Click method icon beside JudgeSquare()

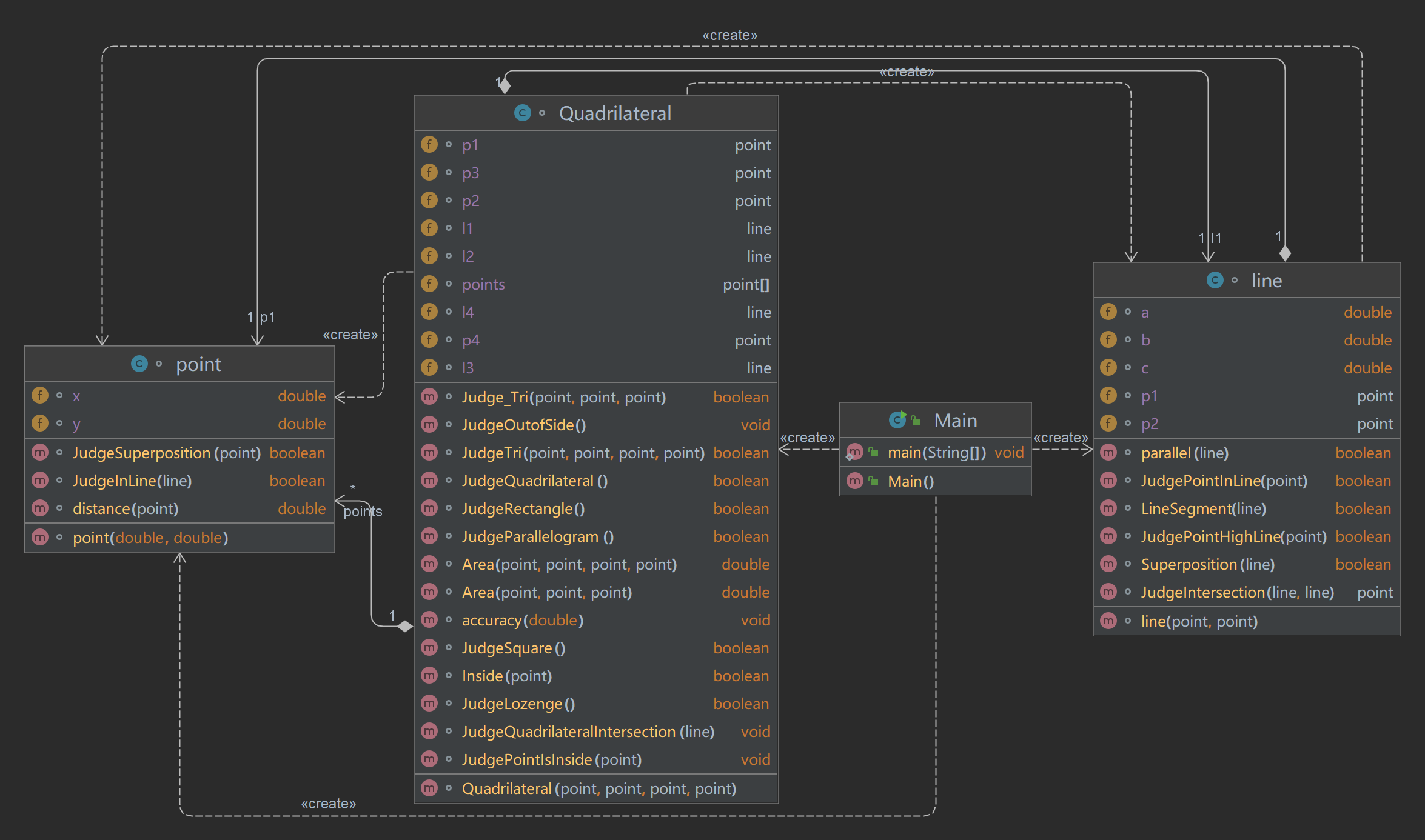pyautogui.click(x=429, y=647)
